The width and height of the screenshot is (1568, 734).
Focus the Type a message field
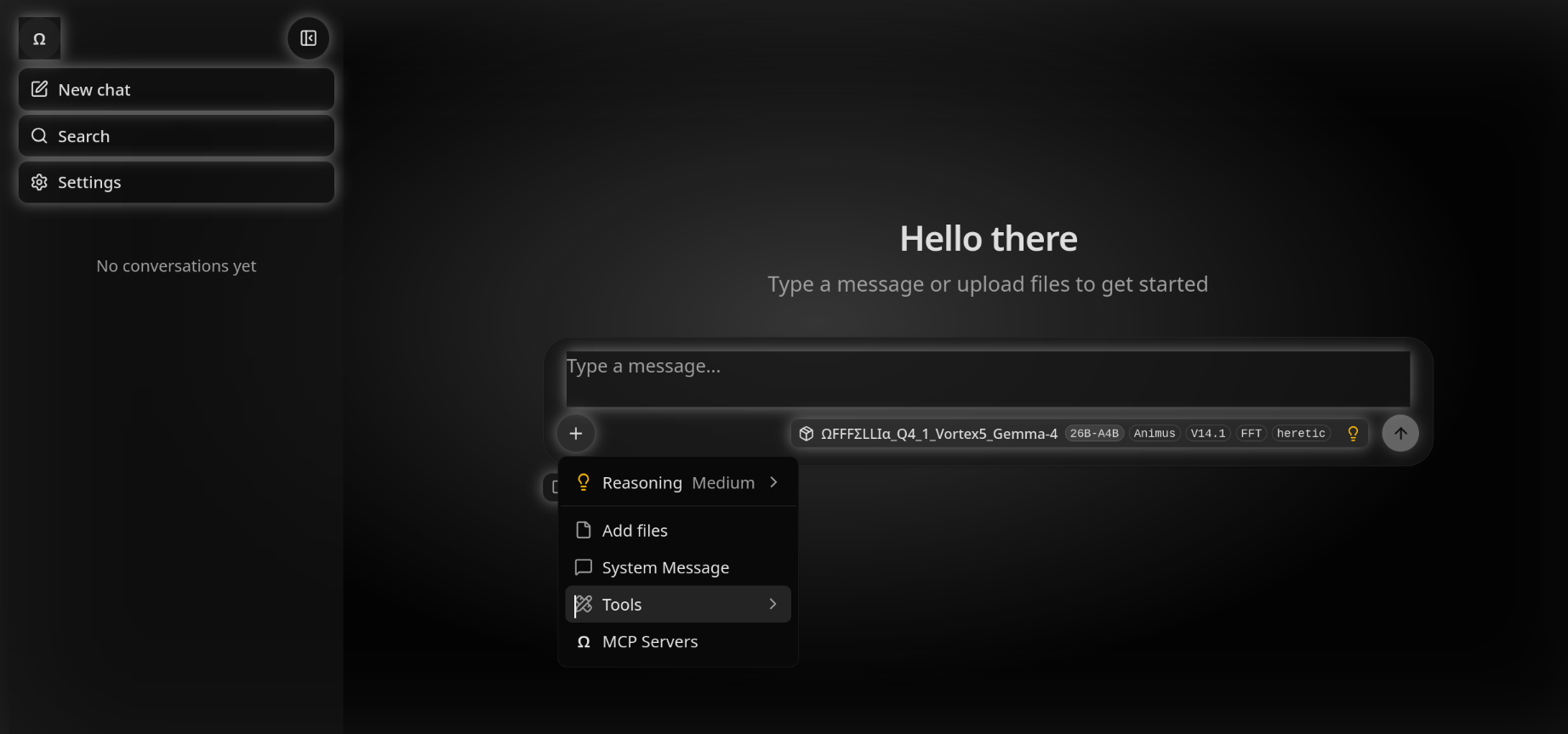(x=988, y=379)
